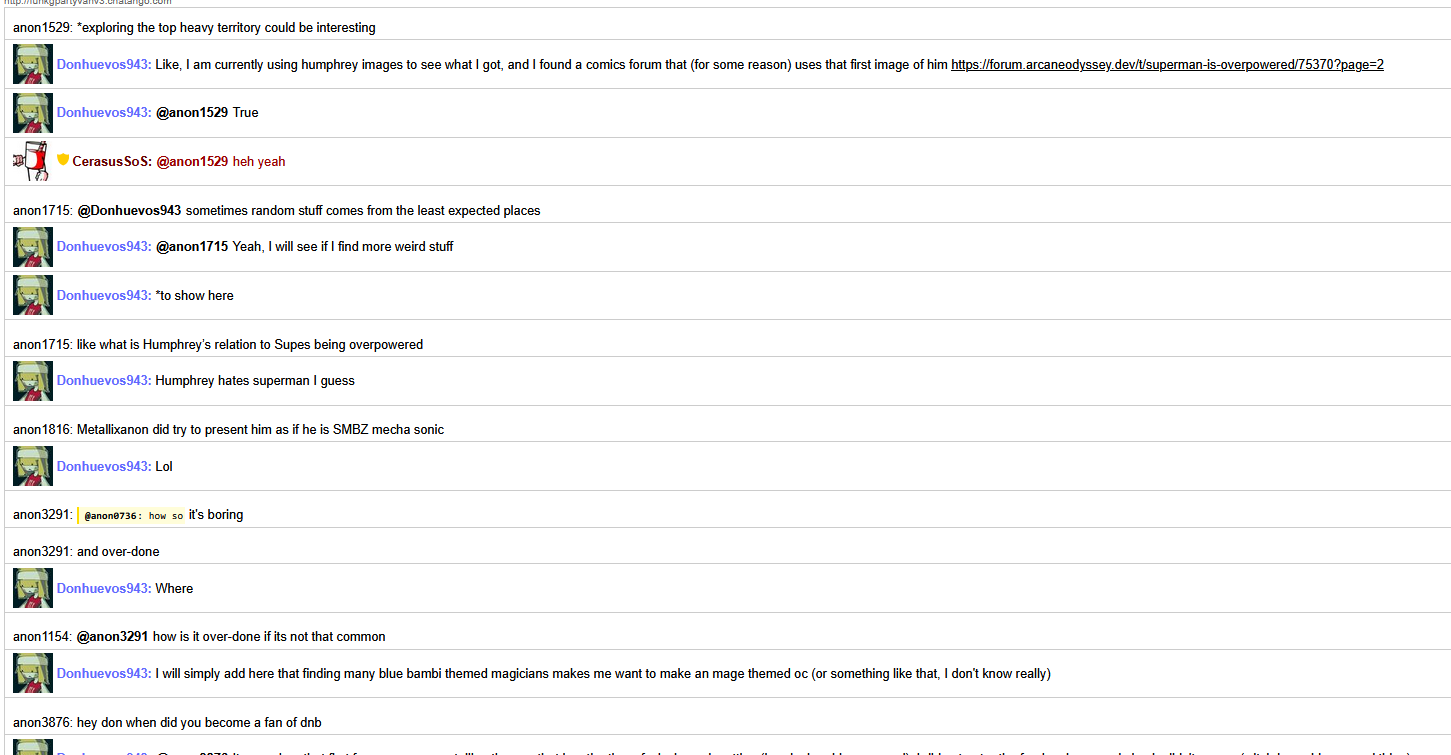
Task: Click the CerasusSoS username
Action: [x=111, y=161]
